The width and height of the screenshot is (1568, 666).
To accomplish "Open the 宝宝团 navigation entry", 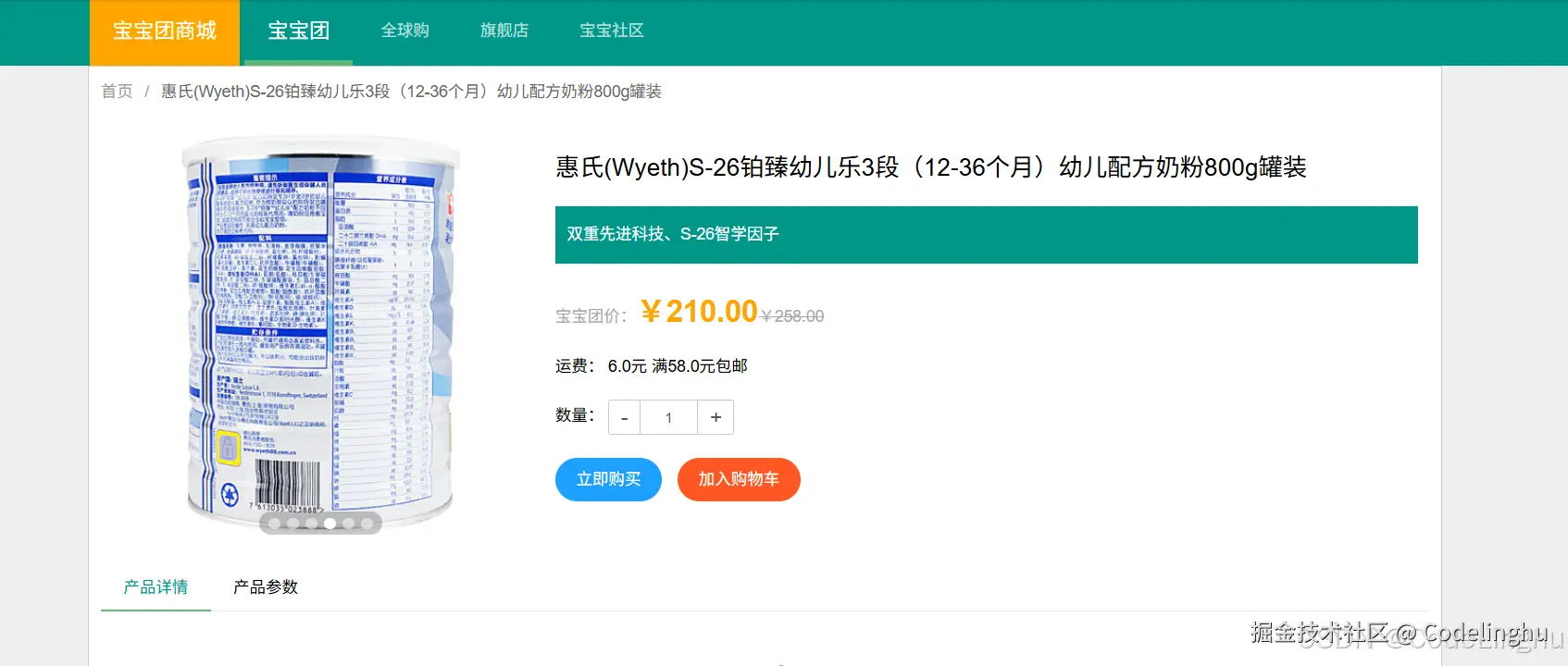I will pos(297,31).
